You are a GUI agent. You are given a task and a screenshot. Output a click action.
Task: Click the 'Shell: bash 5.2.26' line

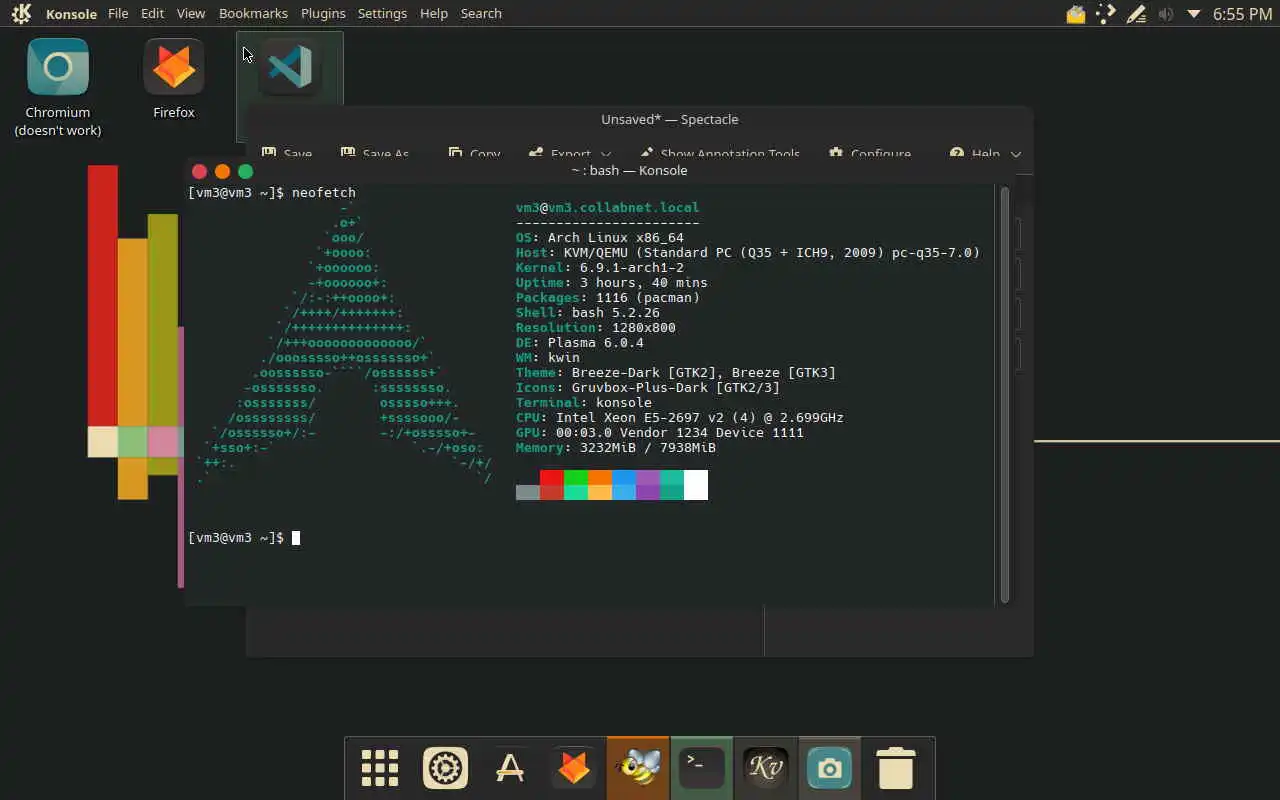coord(588,312)
